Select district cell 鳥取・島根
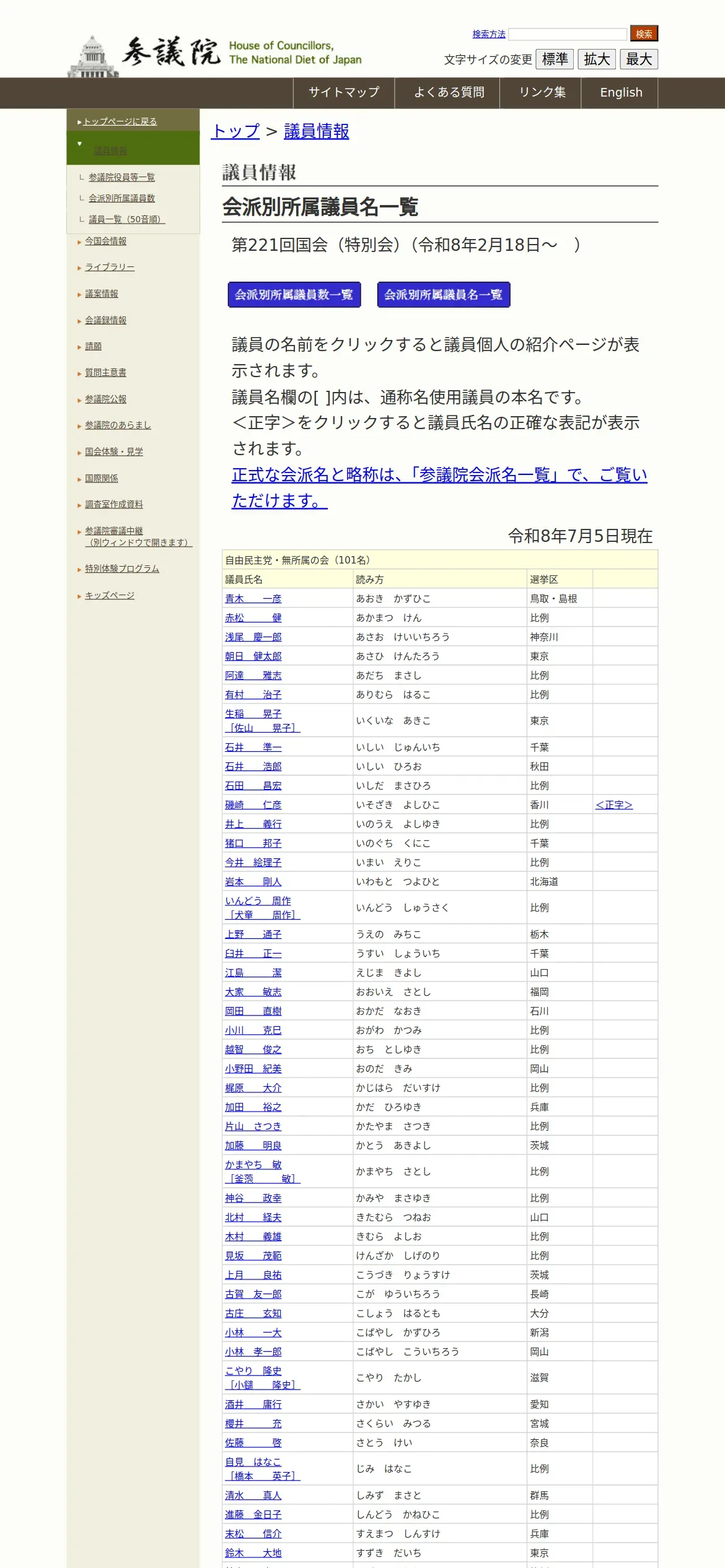Image resolution: width=725 pixels, height=1568 pixels. [553, 599]
